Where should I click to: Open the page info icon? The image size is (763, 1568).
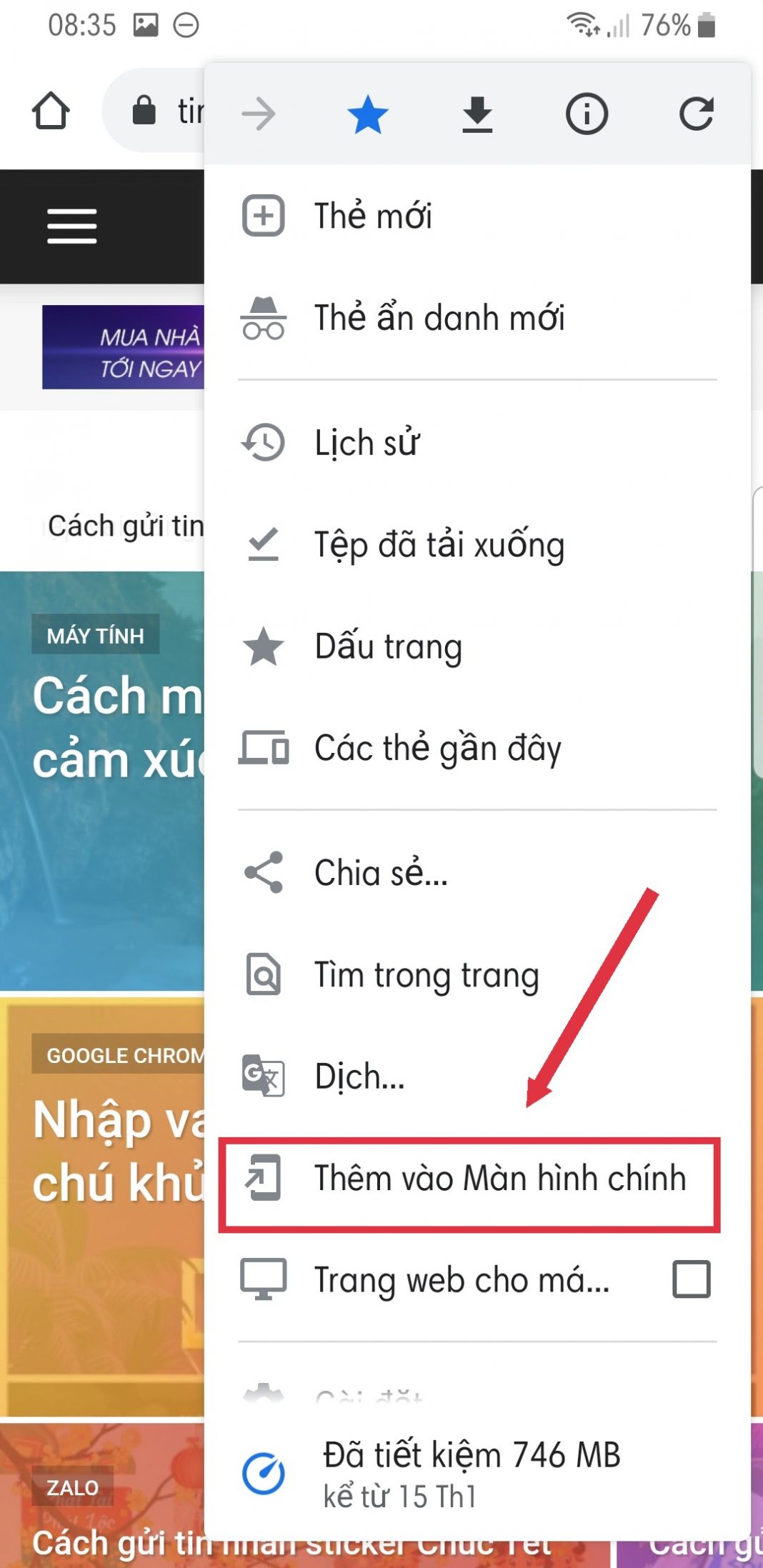pos(587,114)
